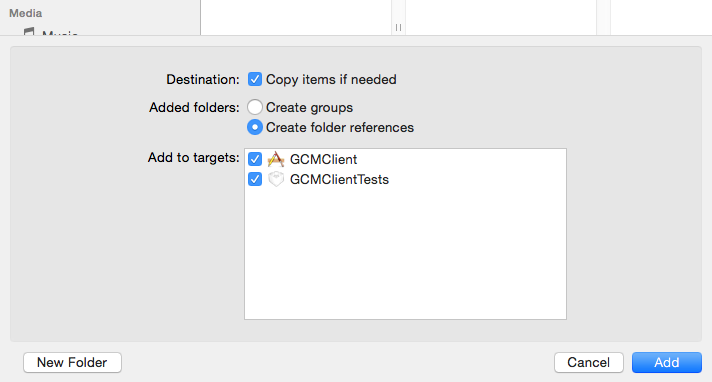Screen dimensions: 712x382
Task: Click the Media section header in sidebar
Action: (26, 13)
